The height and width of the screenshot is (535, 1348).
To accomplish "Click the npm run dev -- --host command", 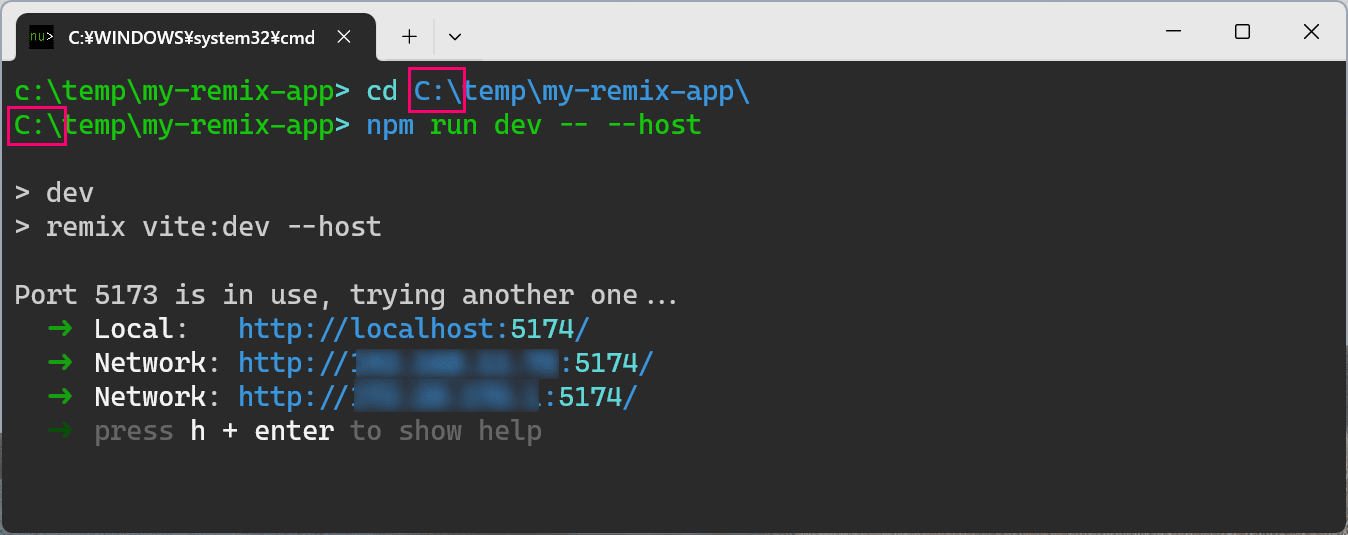I will [x=534, y=126].
